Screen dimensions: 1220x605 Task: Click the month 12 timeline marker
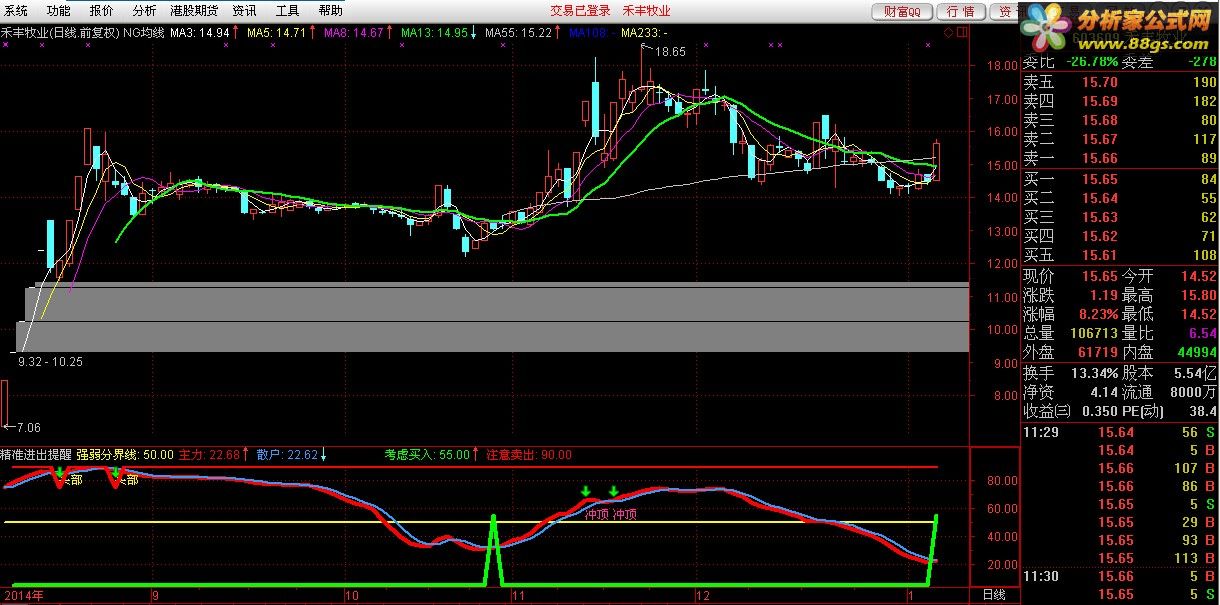click(x=702, y=596)
